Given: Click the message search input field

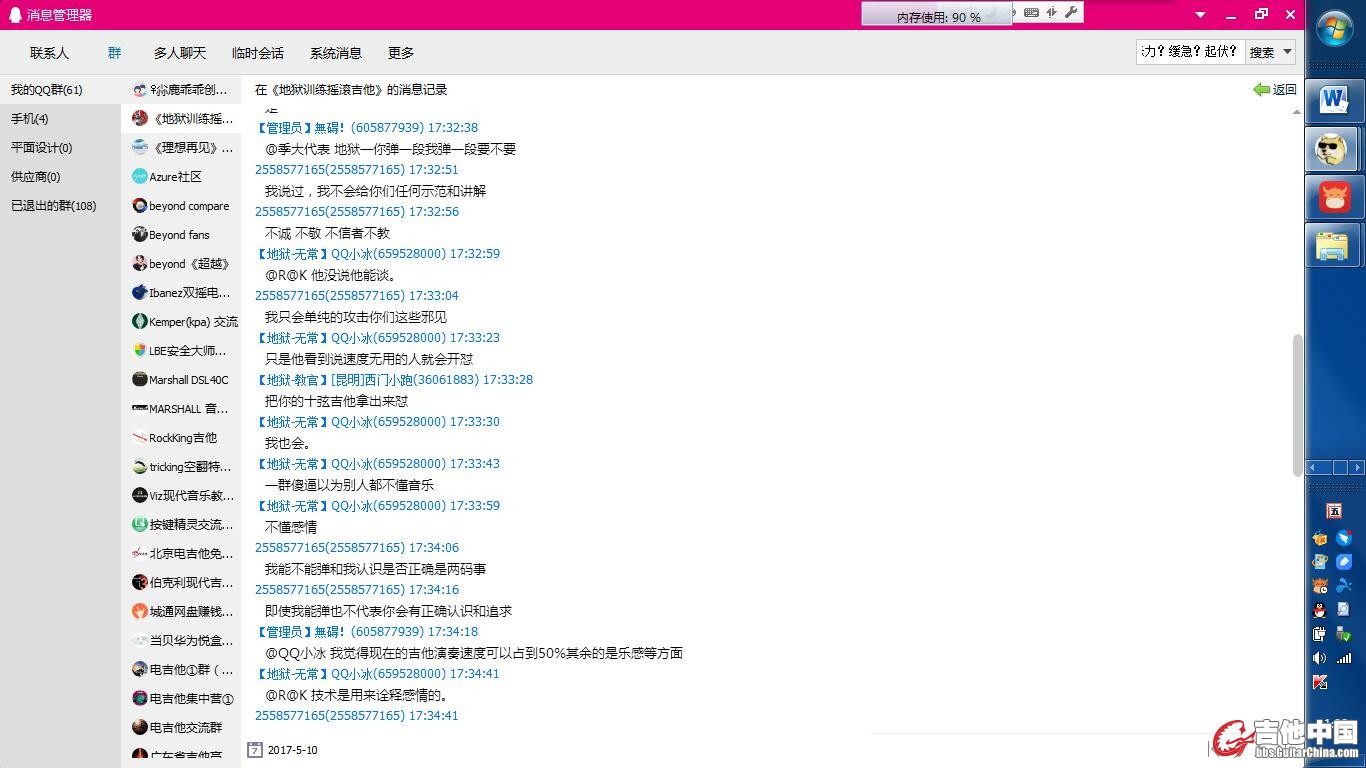Looking at the screenshot, I should (1189, 52).
